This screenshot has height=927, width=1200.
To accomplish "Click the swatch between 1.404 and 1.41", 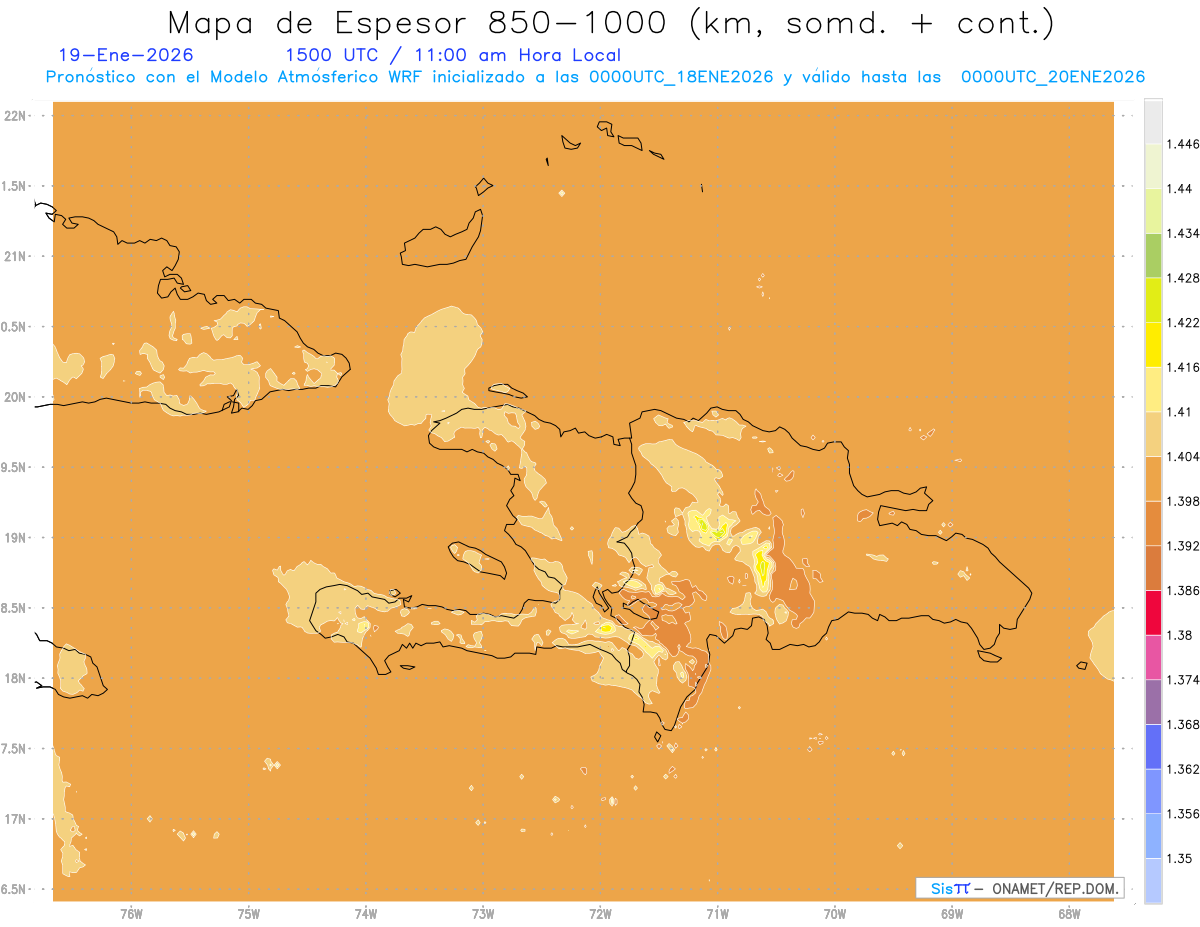I will [x=1153, y=434].
